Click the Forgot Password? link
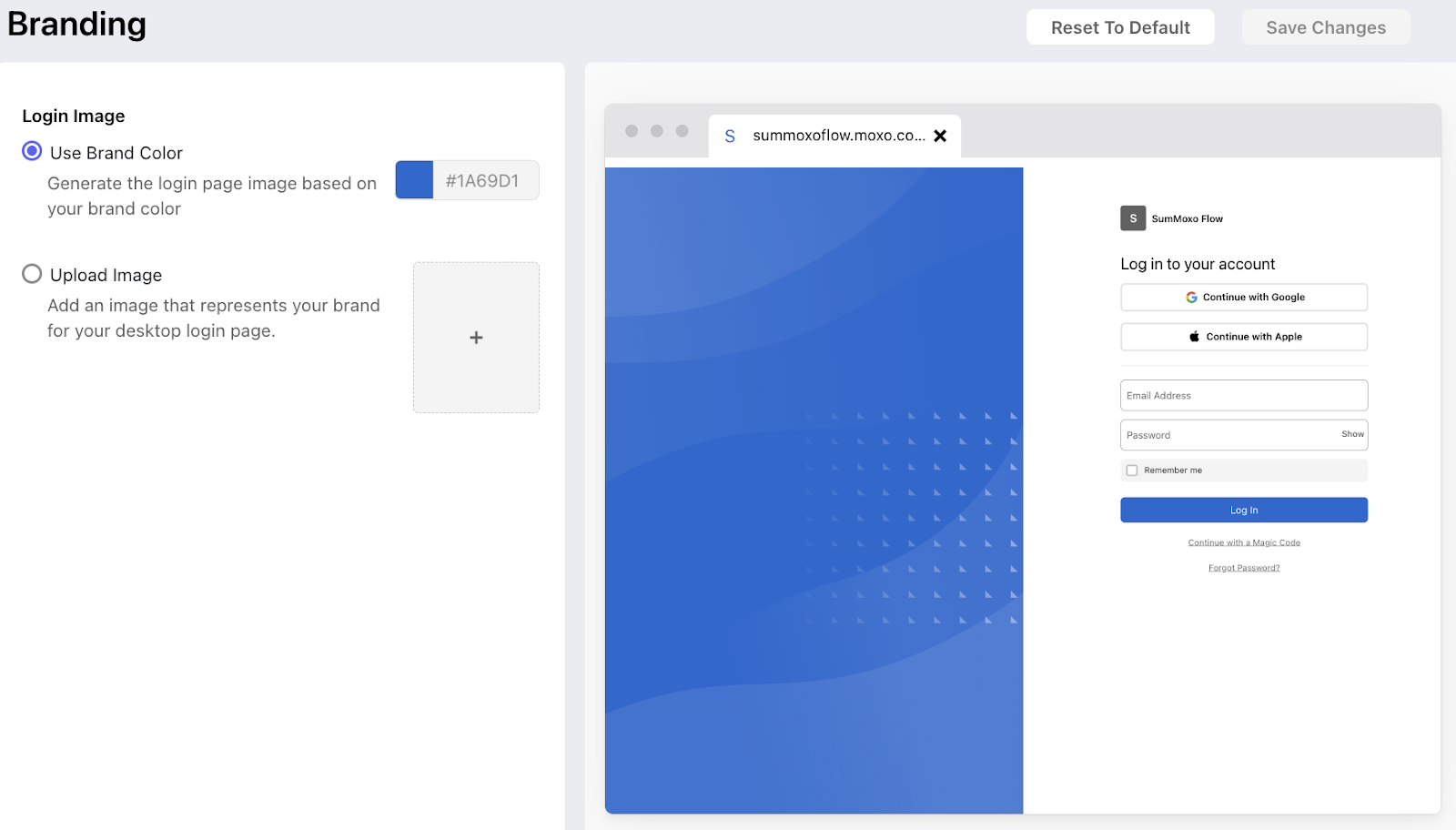This screenshot has height=830, width=1456. 1244,568
